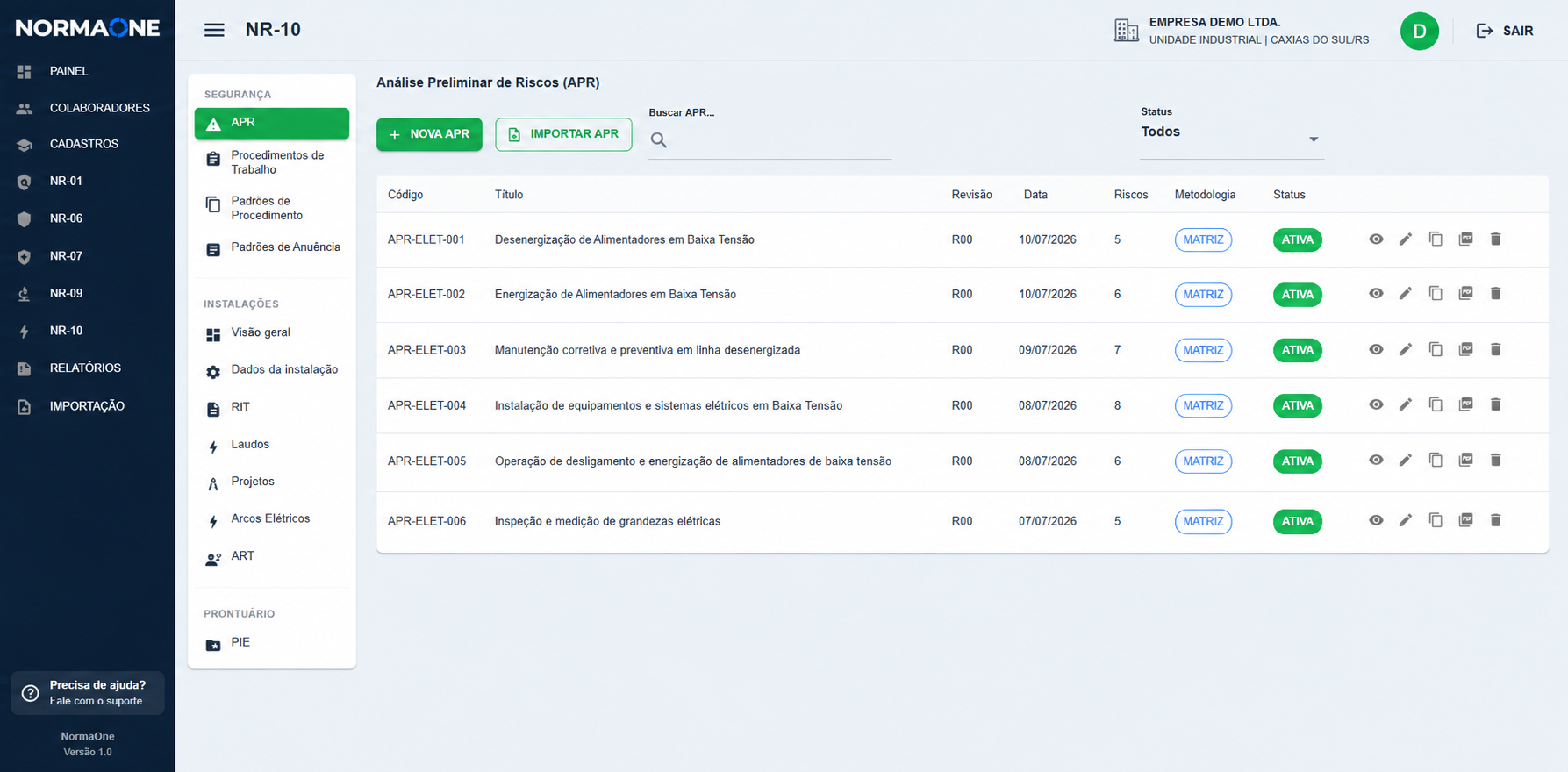Viewport: 1568px width, 772px height.
Task: Duplicate APR-ELET-005 using its copy icon
Action: click(1436, 460)
